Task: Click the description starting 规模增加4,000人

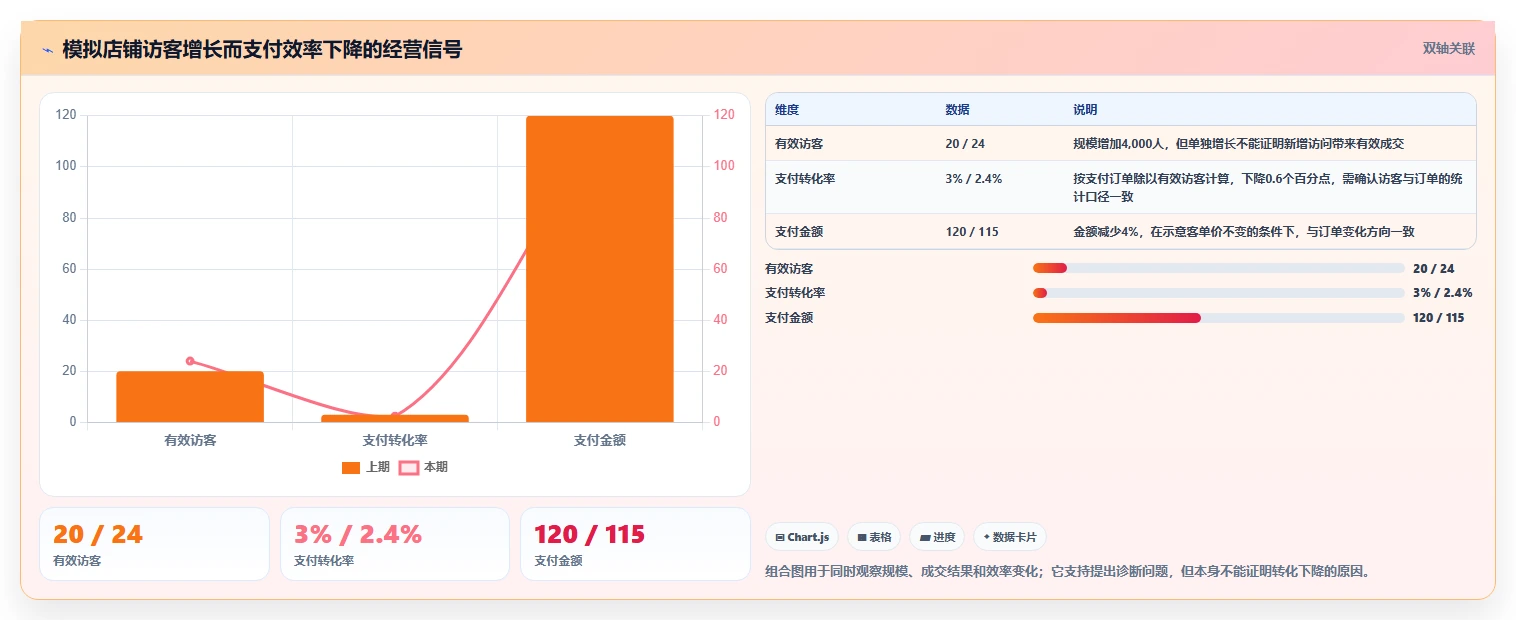Action: [1238, 144]
